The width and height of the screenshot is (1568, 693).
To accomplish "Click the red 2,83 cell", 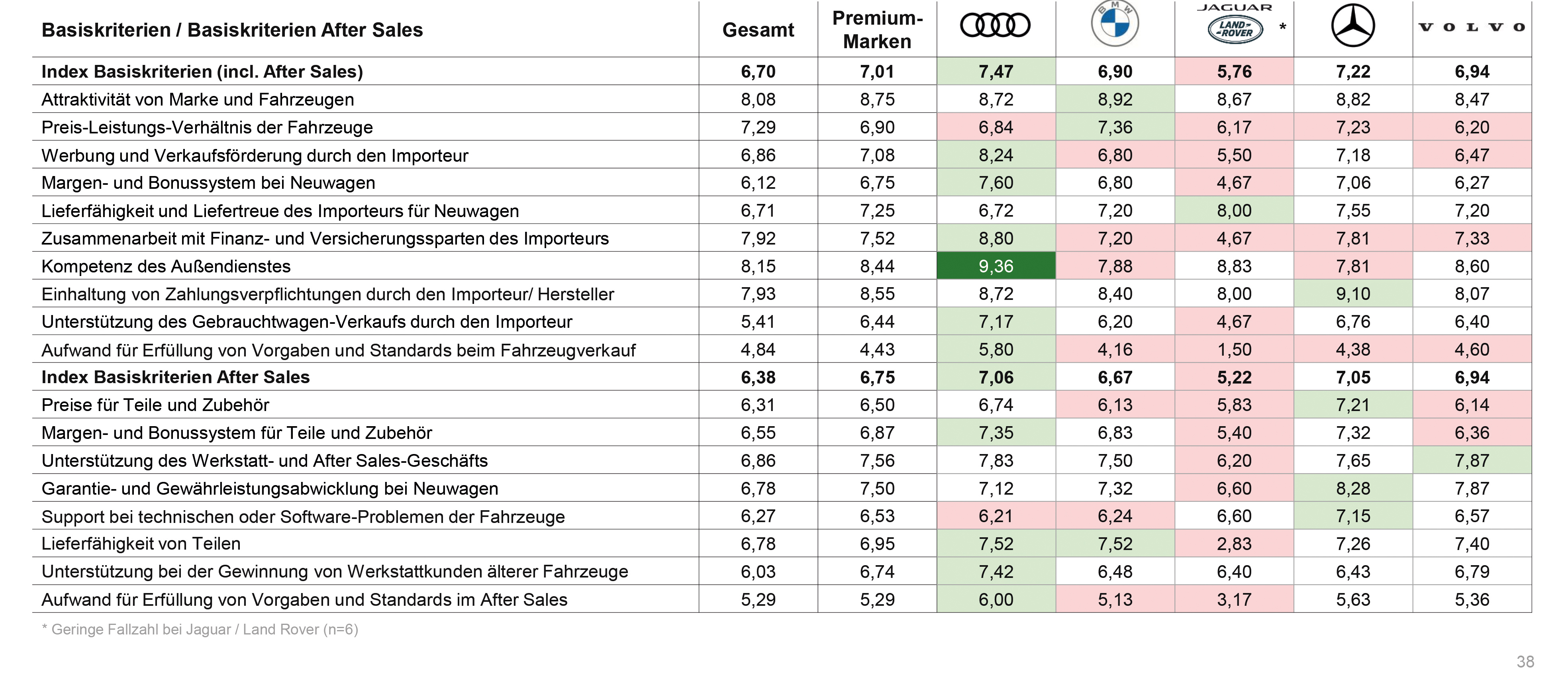I will (1234, 543).
